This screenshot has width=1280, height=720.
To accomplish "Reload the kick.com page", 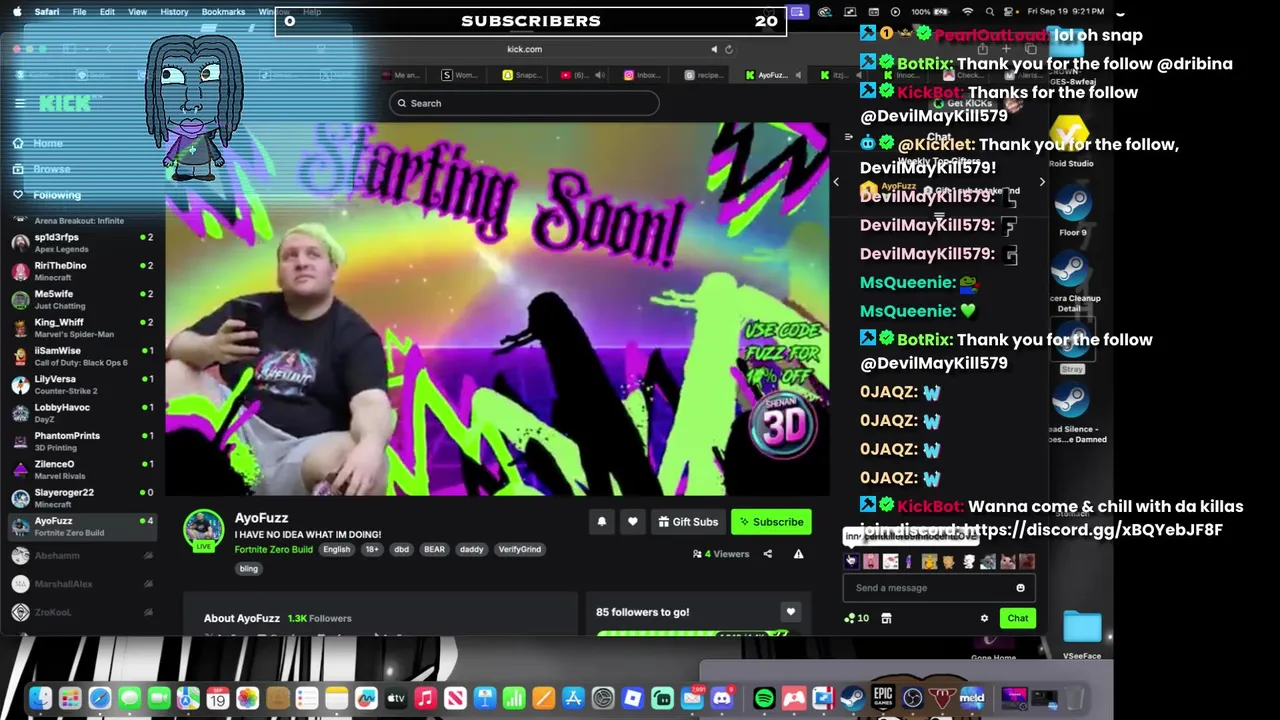I will pos(729,49).
